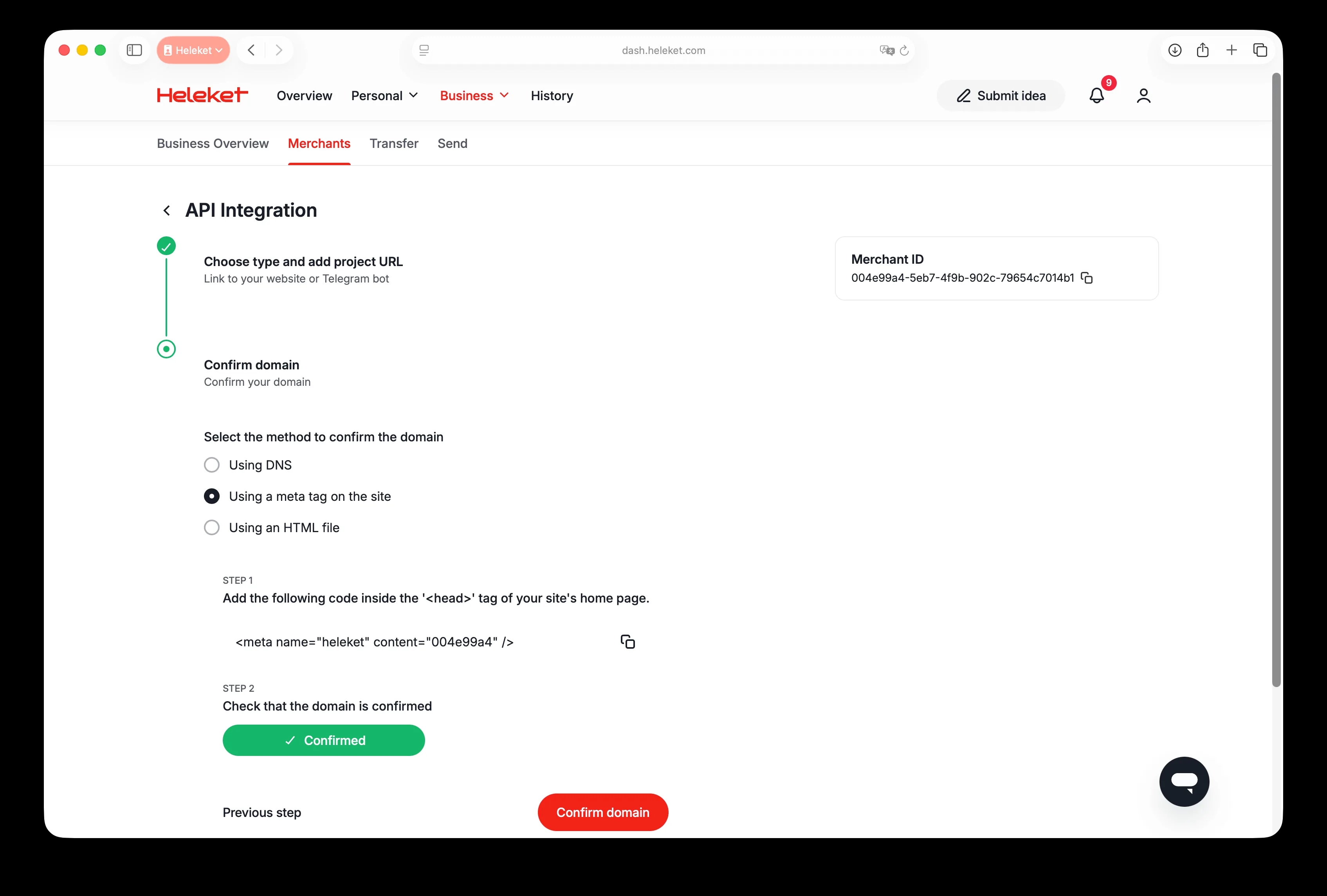Choose the Using an HTML file method

coord(212,527)
